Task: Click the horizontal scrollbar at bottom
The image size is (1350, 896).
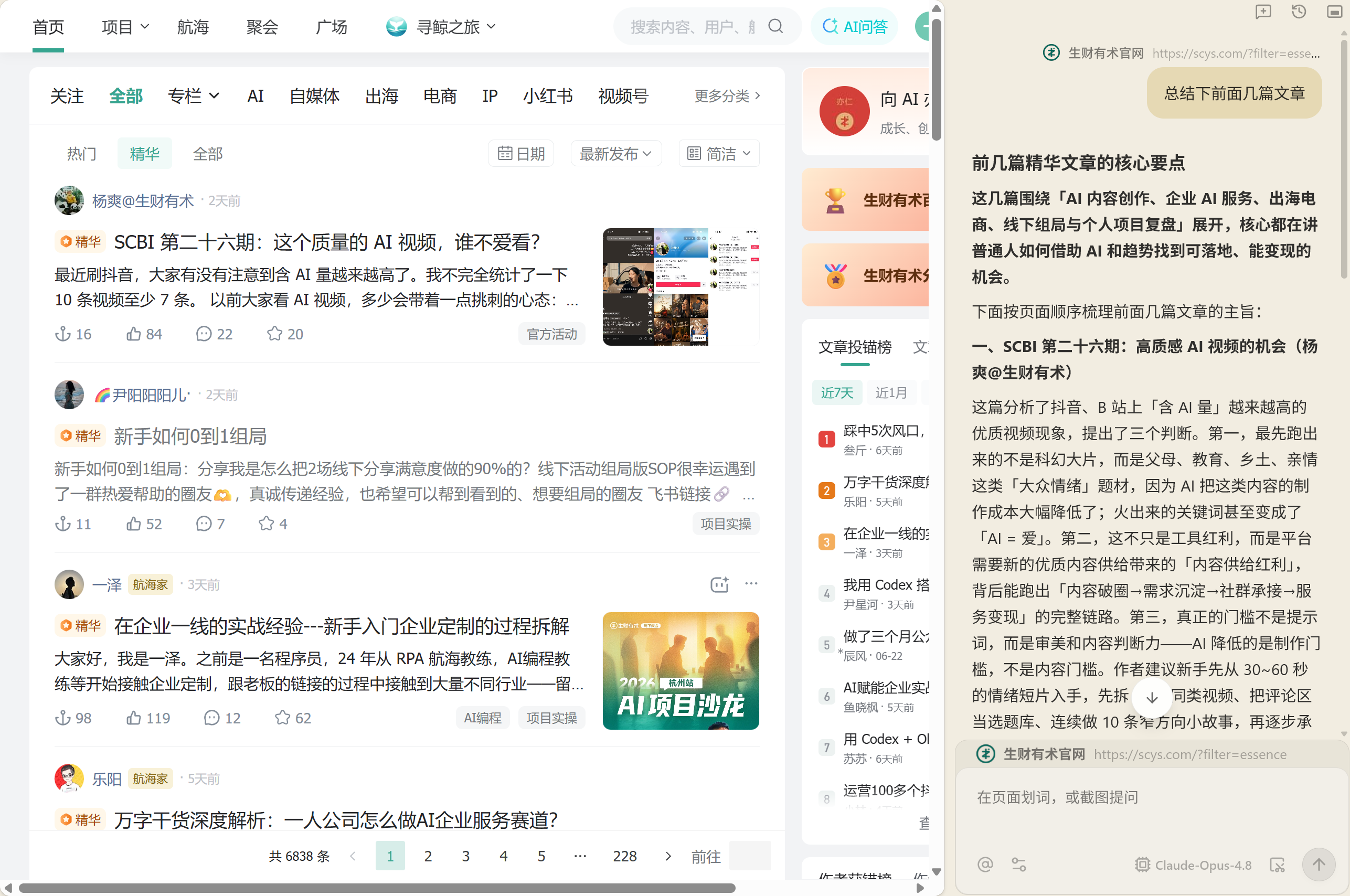Action: 377,888
